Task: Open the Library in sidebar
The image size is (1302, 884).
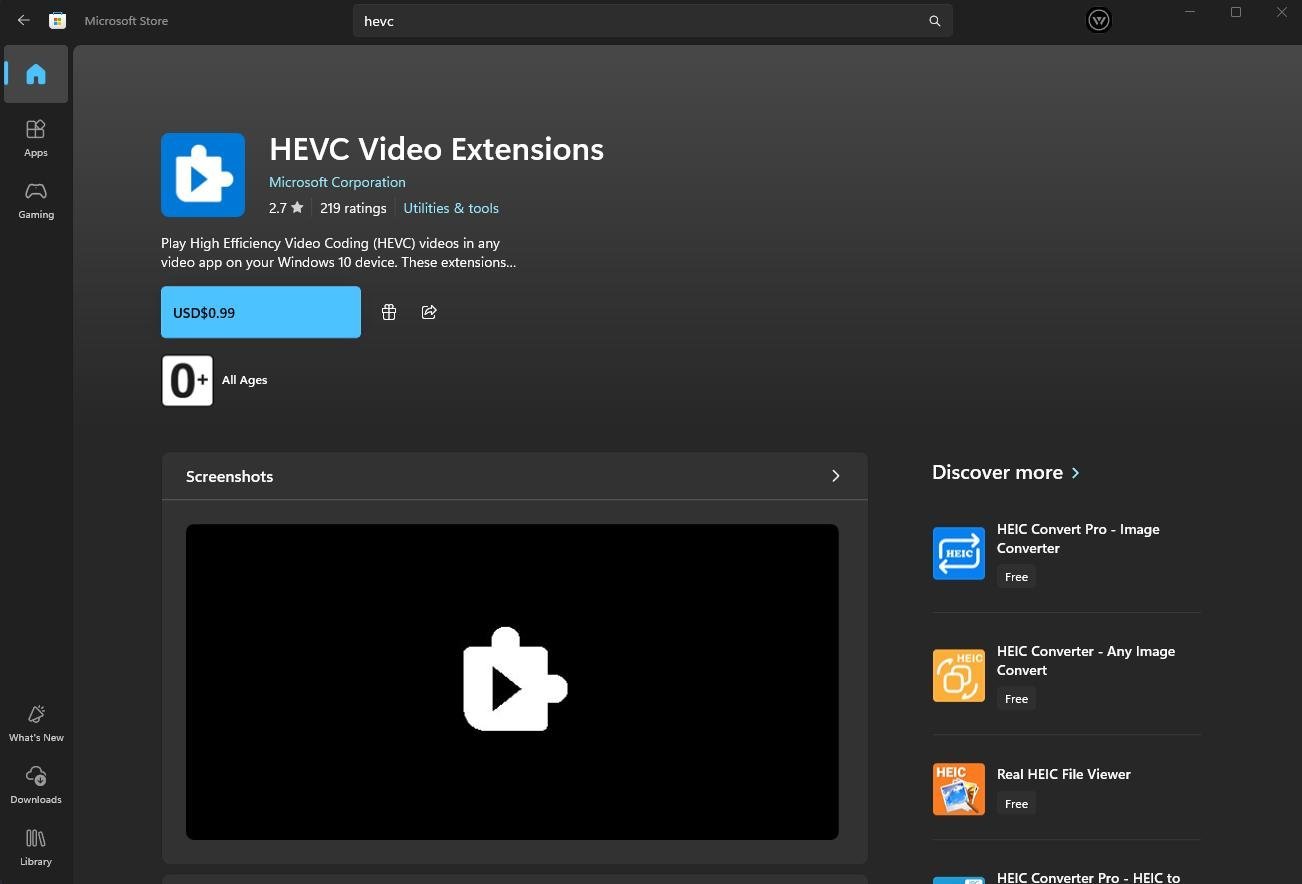Action: tap(36, 847)
